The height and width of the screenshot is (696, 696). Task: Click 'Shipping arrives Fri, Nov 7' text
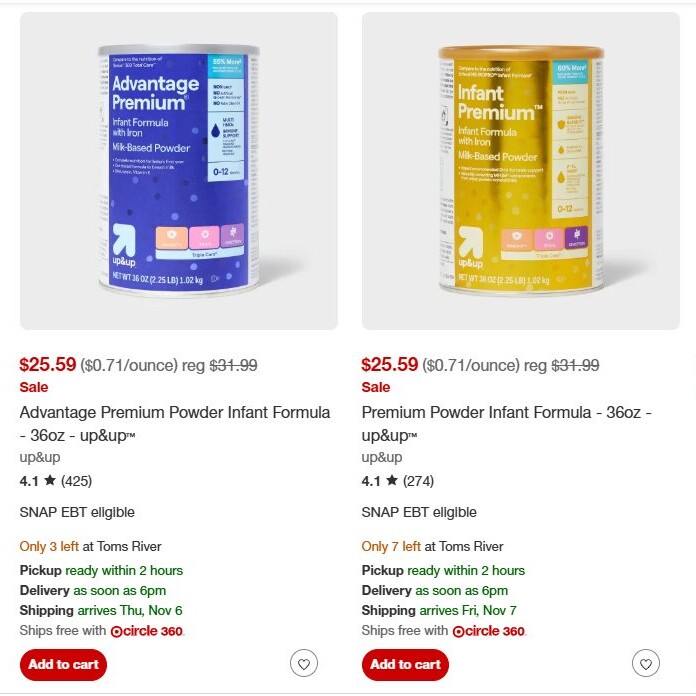[x=439, y=610]
